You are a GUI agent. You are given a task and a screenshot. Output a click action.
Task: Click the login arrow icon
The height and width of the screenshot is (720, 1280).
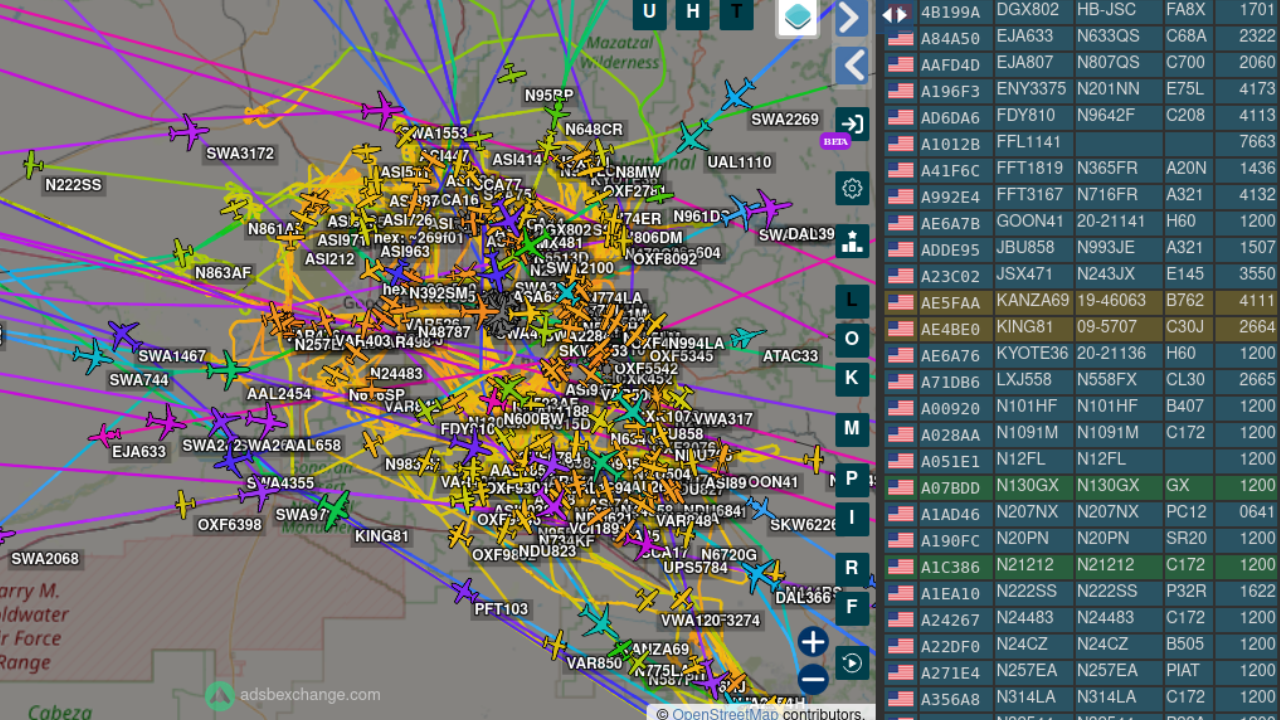pyautogui.click(x=852, y=125)
